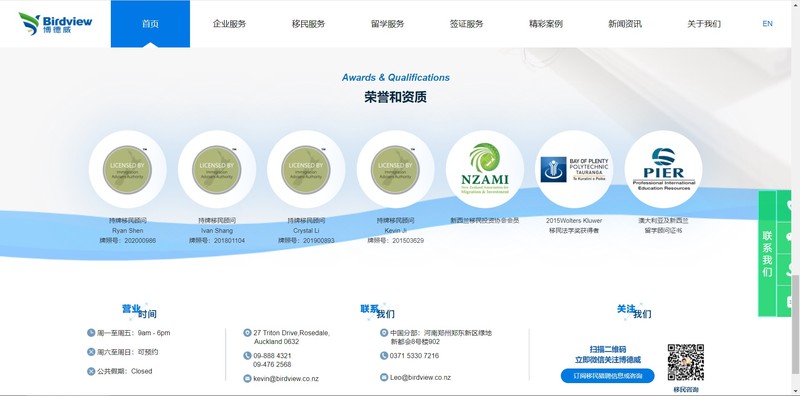Open the 首页 home tab
The width and height of the screenshot is (800, 396).
click(150, 23)
